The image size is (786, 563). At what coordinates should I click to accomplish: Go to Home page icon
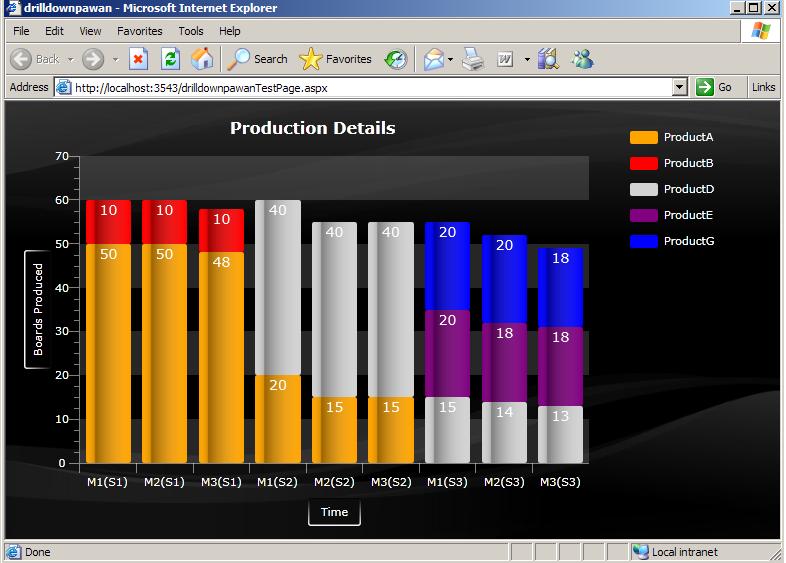202,59
